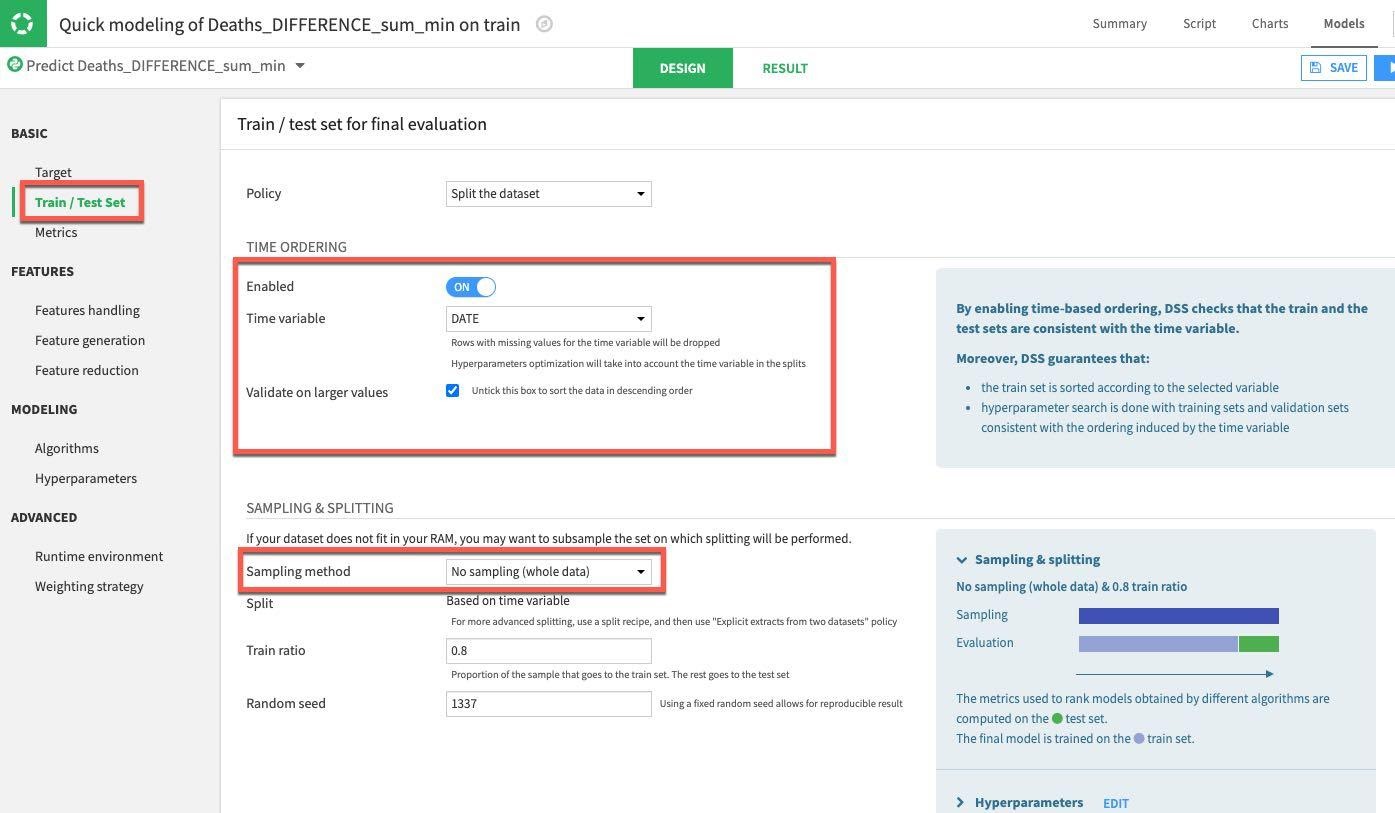Open the Script tab
The width and height of the screenshot is (1395, 813).
[x=1199, y=23]
